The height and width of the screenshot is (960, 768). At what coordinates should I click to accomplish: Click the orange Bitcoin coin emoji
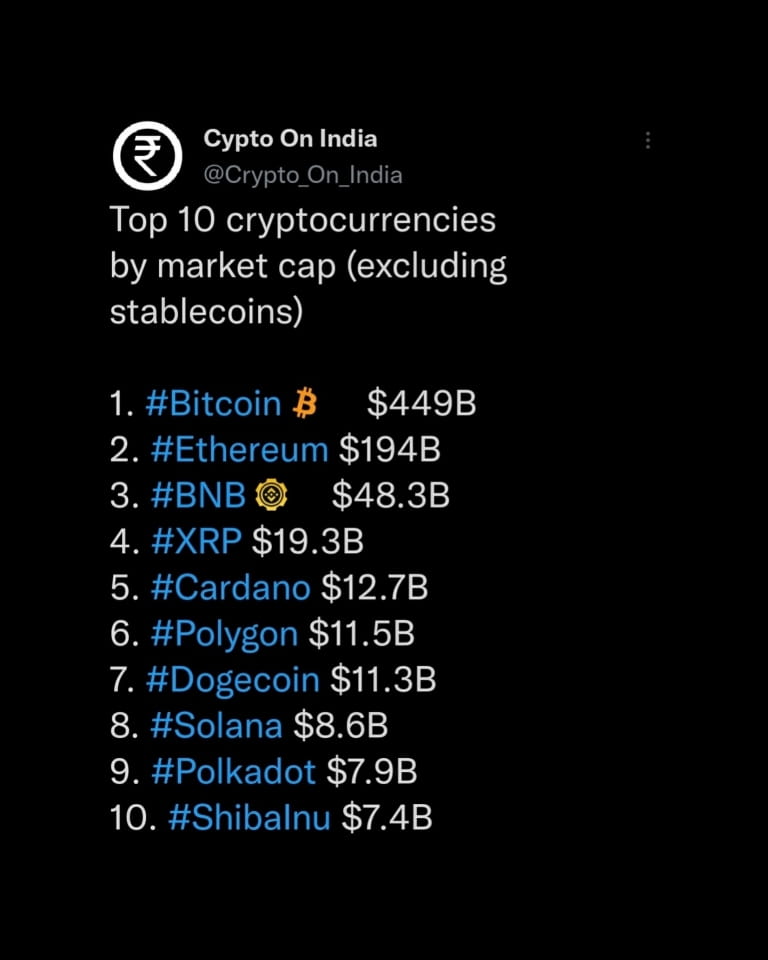tap(303, 402)
